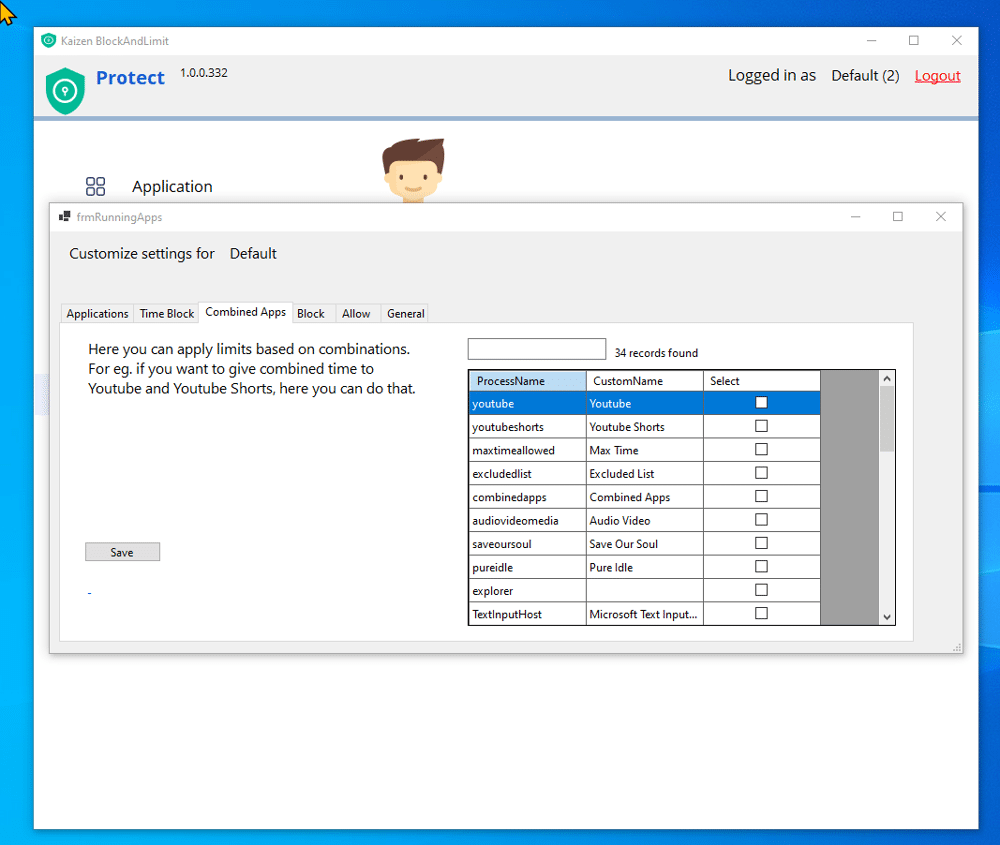This screenshot has width=1000, height=845.
Task: Click the boy avatar image
Action: tap(413, 170)
